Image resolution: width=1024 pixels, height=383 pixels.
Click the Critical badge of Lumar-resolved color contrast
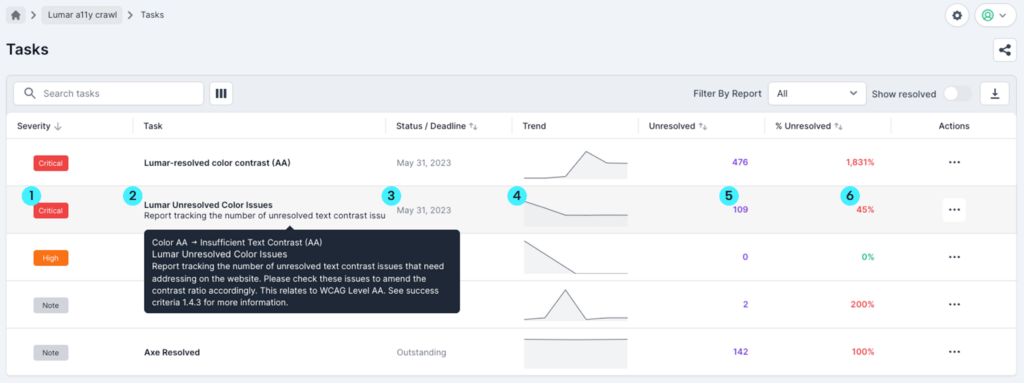point(50,163)
